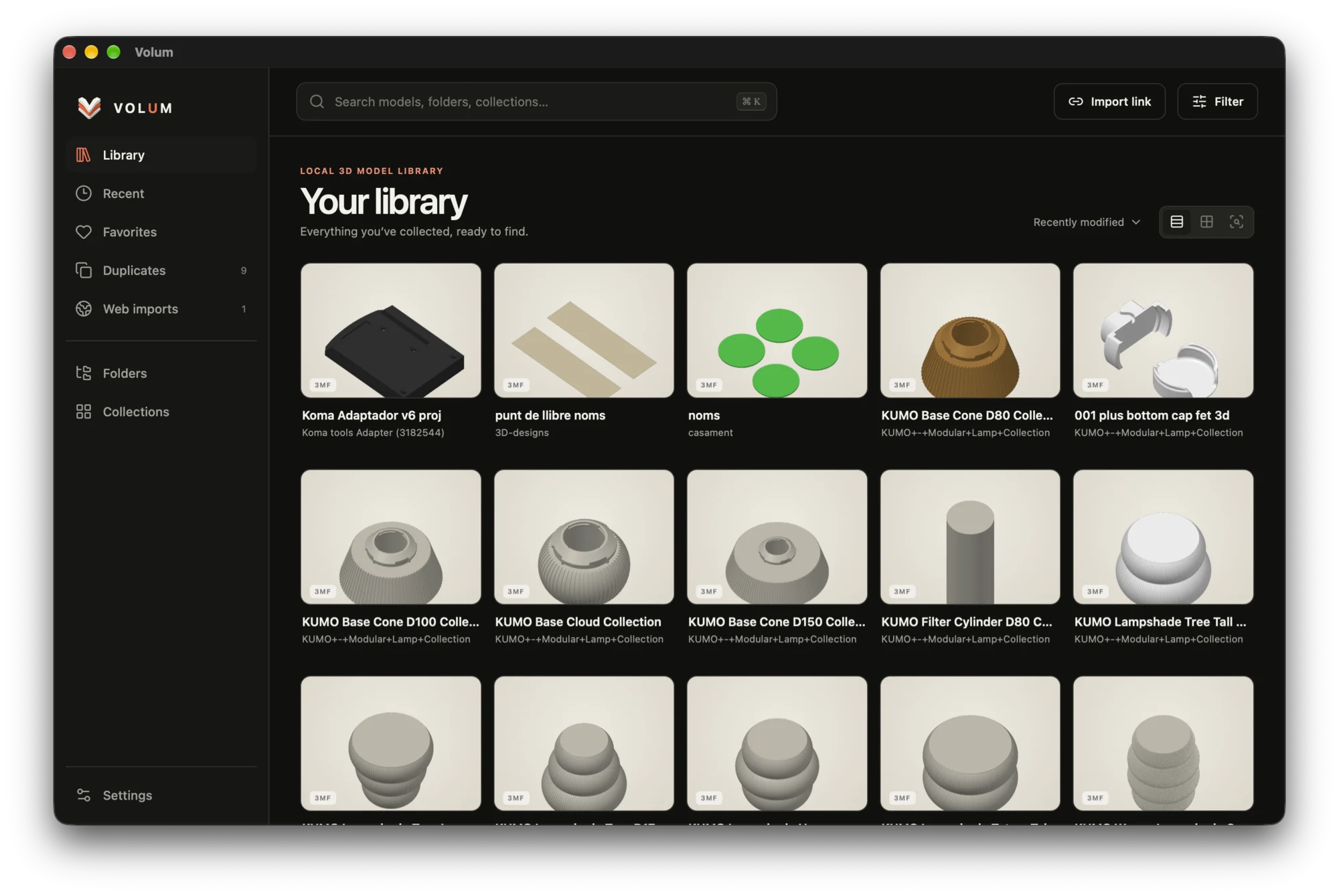1339x896 pixels.
Task: Open the 001 plus bottom cap thumbnail
Action: [x=1163, y=331]
